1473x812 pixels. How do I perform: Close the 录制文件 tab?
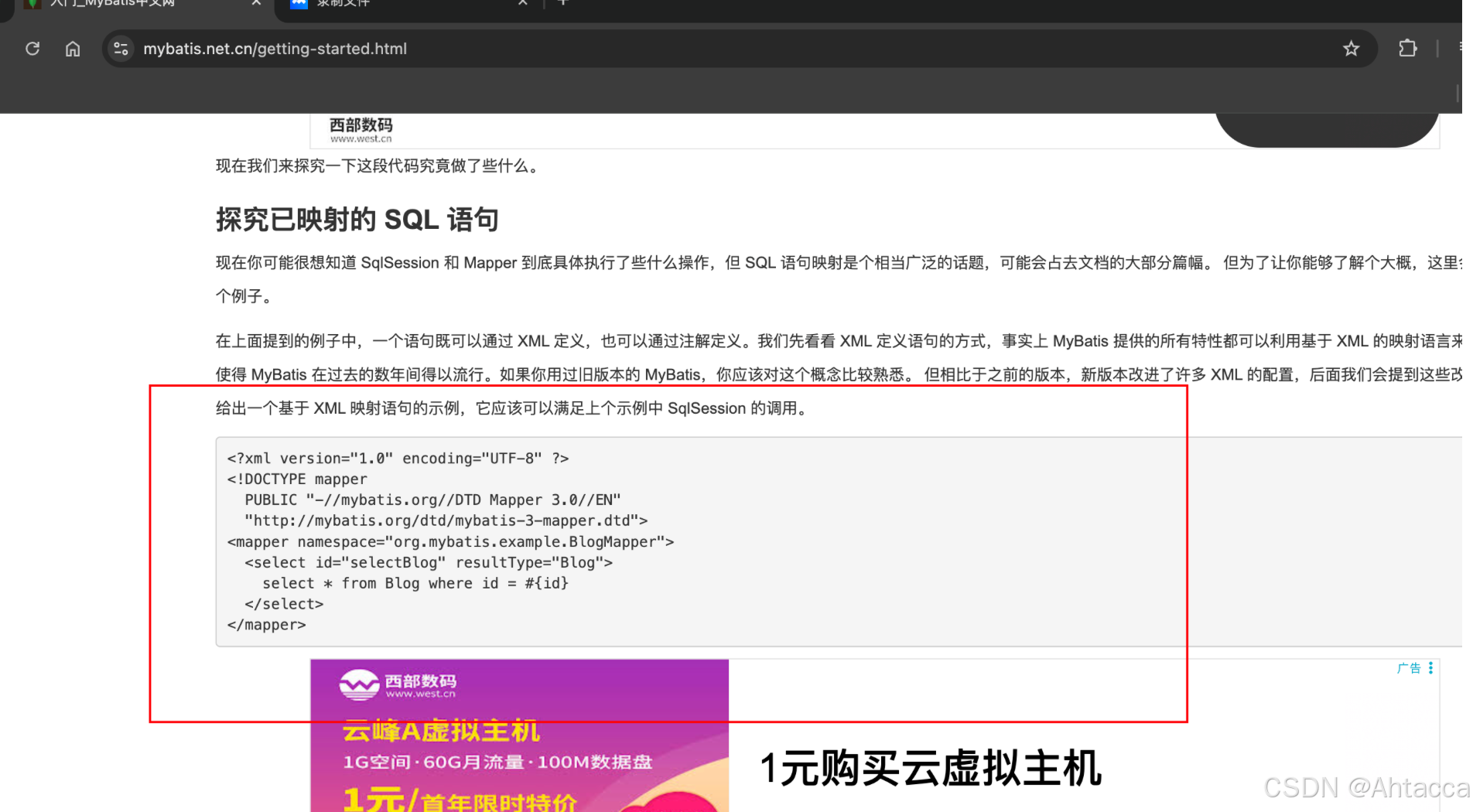coord(523,4)
